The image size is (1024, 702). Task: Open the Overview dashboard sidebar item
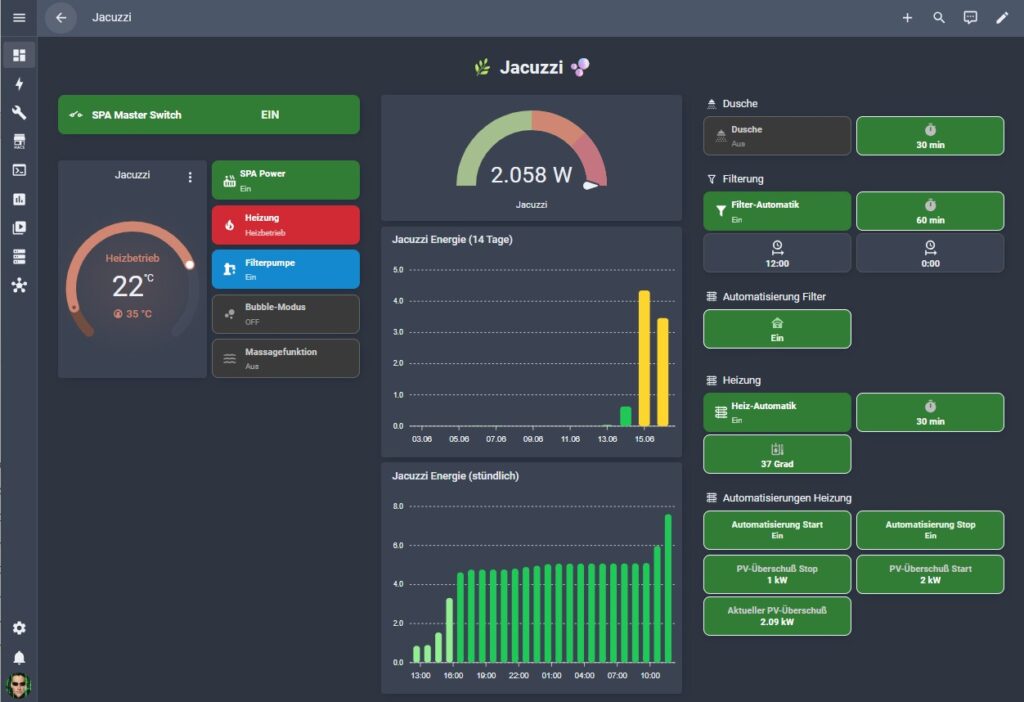click(x=19, y=55)
